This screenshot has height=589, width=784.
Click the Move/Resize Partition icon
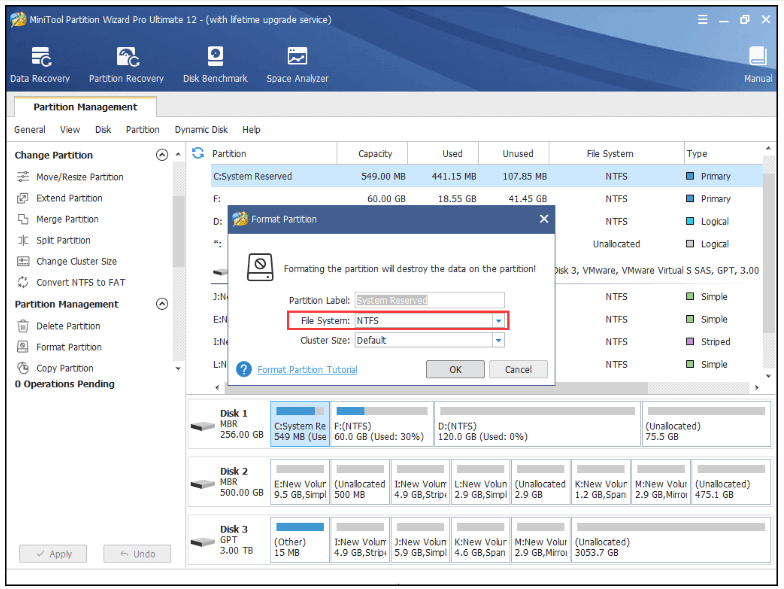[x=23, y=176]
